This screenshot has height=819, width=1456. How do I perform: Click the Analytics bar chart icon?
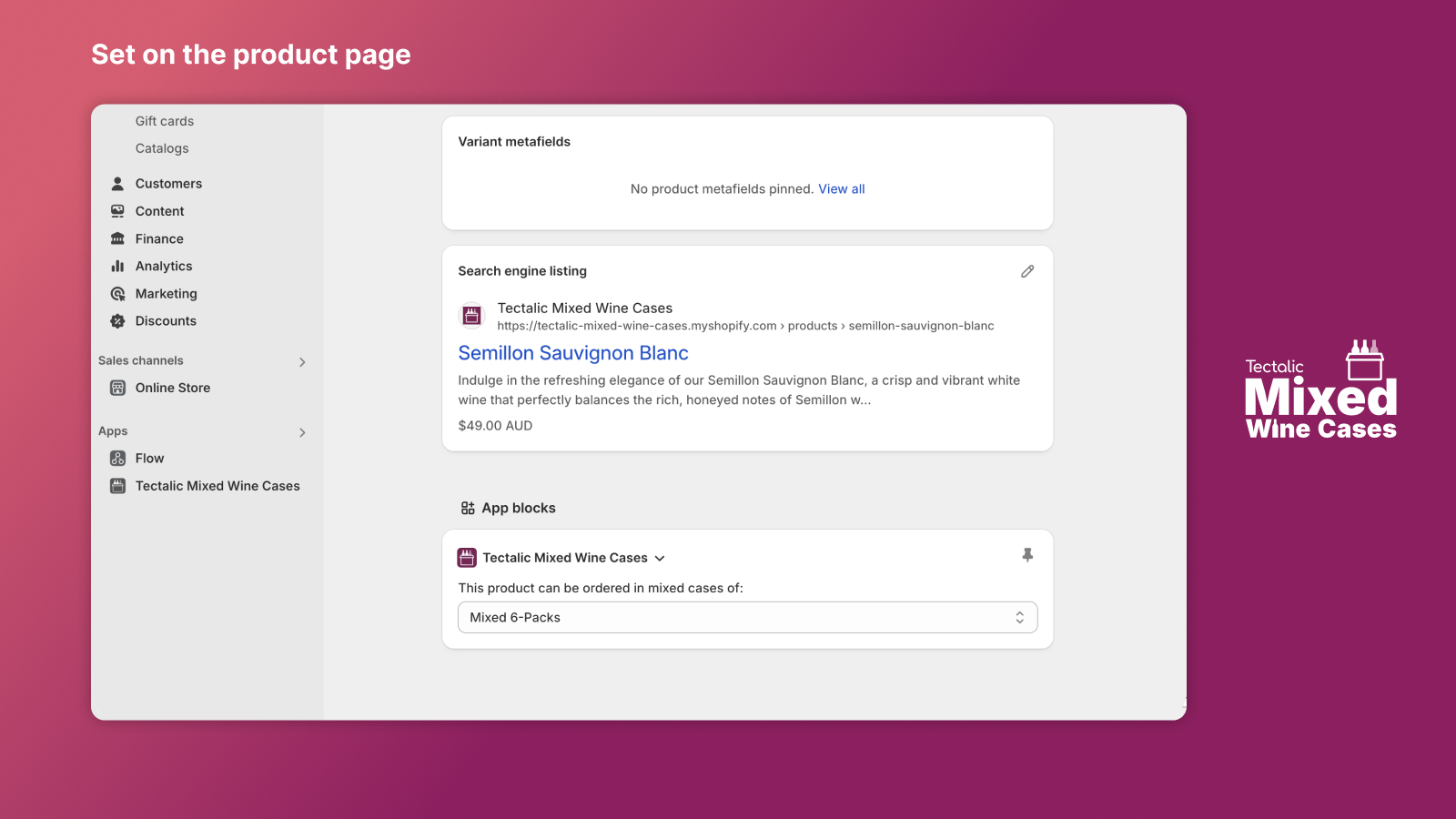117,266
